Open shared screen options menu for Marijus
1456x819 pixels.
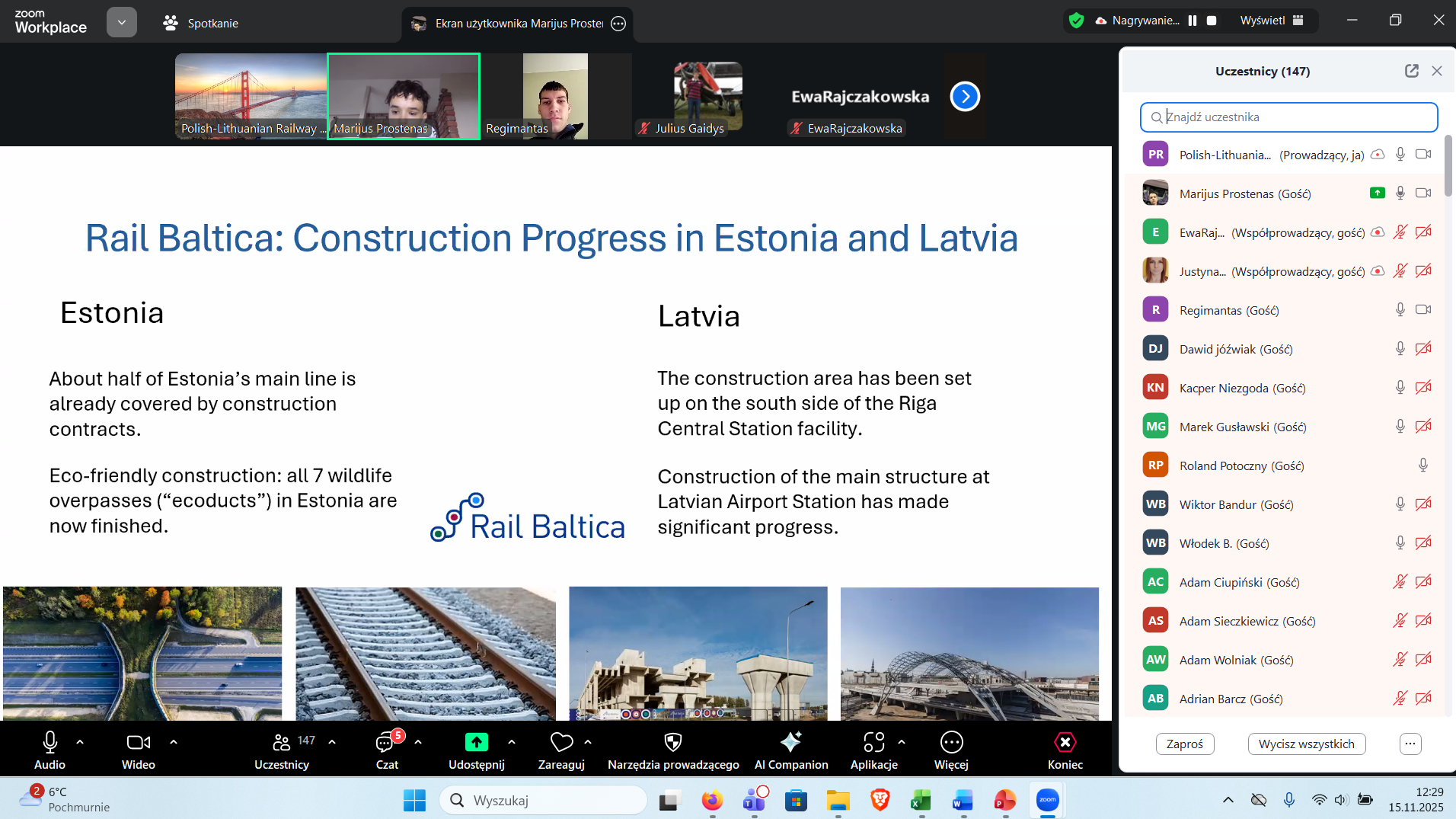[x=618, y=24]
